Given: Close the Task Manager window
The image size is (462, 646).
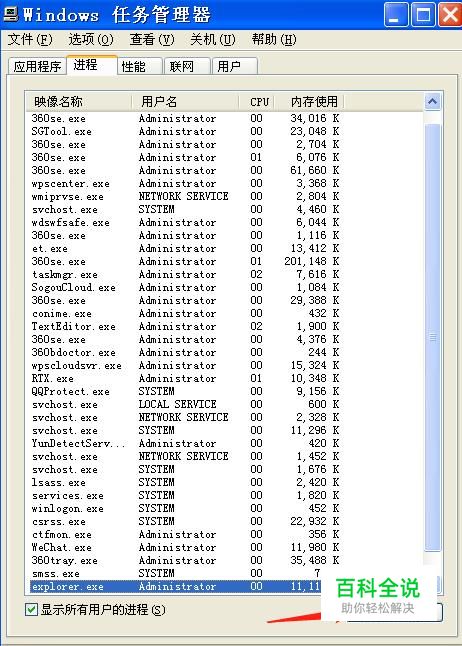Looking at the screenshot, I should [450, 15].
